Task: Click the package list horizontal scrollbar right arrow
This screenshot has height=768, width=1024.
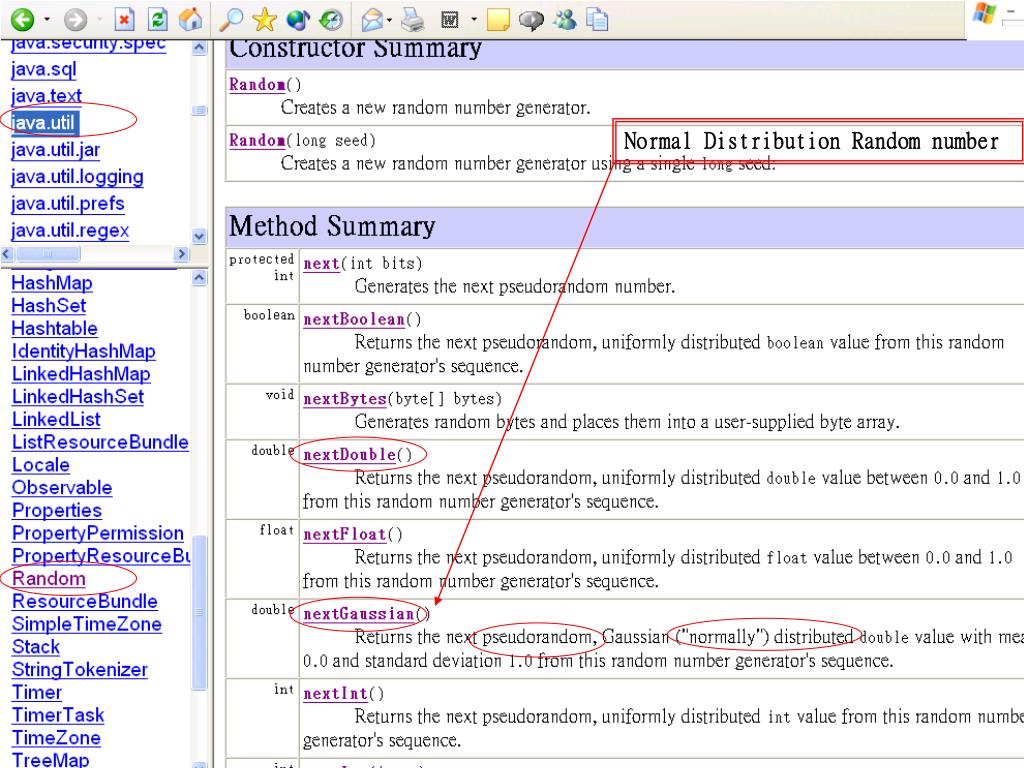Action: (182, 253)
